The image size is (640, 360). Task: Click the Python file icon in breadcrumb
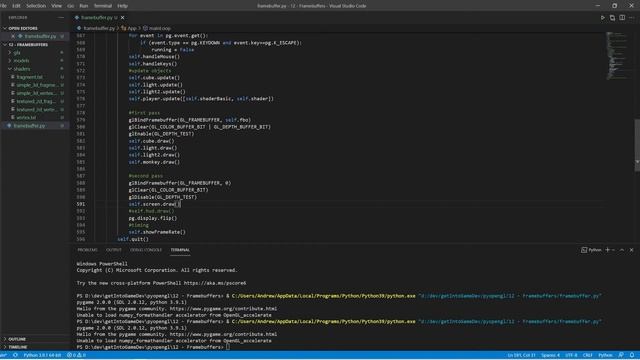[79, 28]
